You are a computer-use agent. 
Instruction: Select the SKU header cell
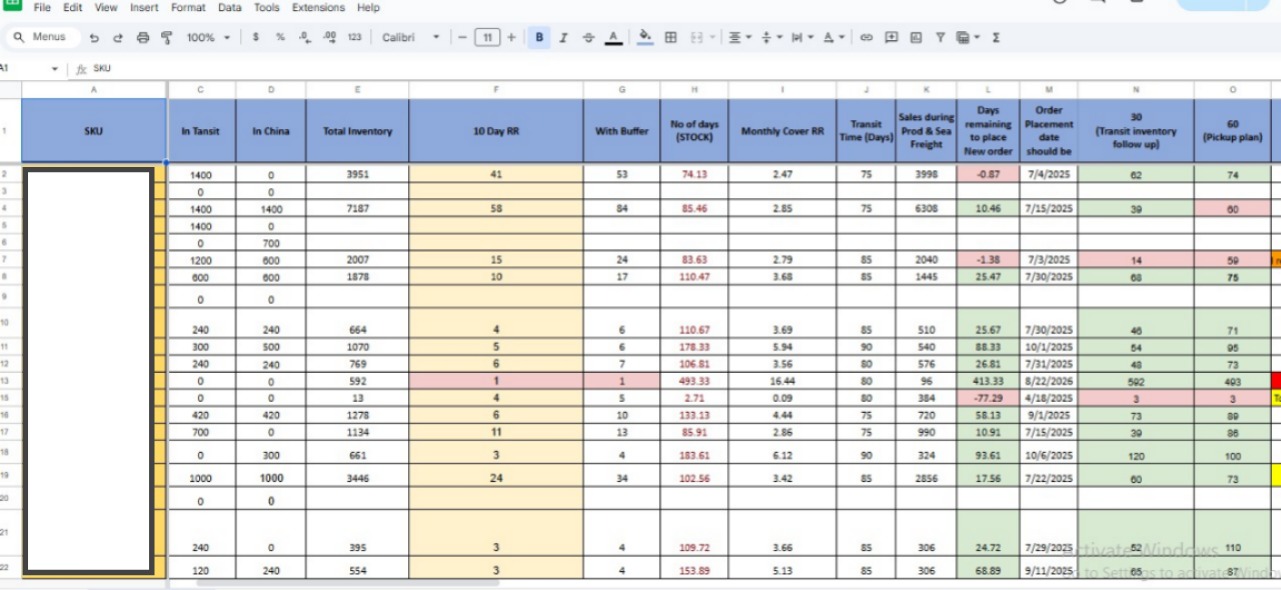click(94, 130)
